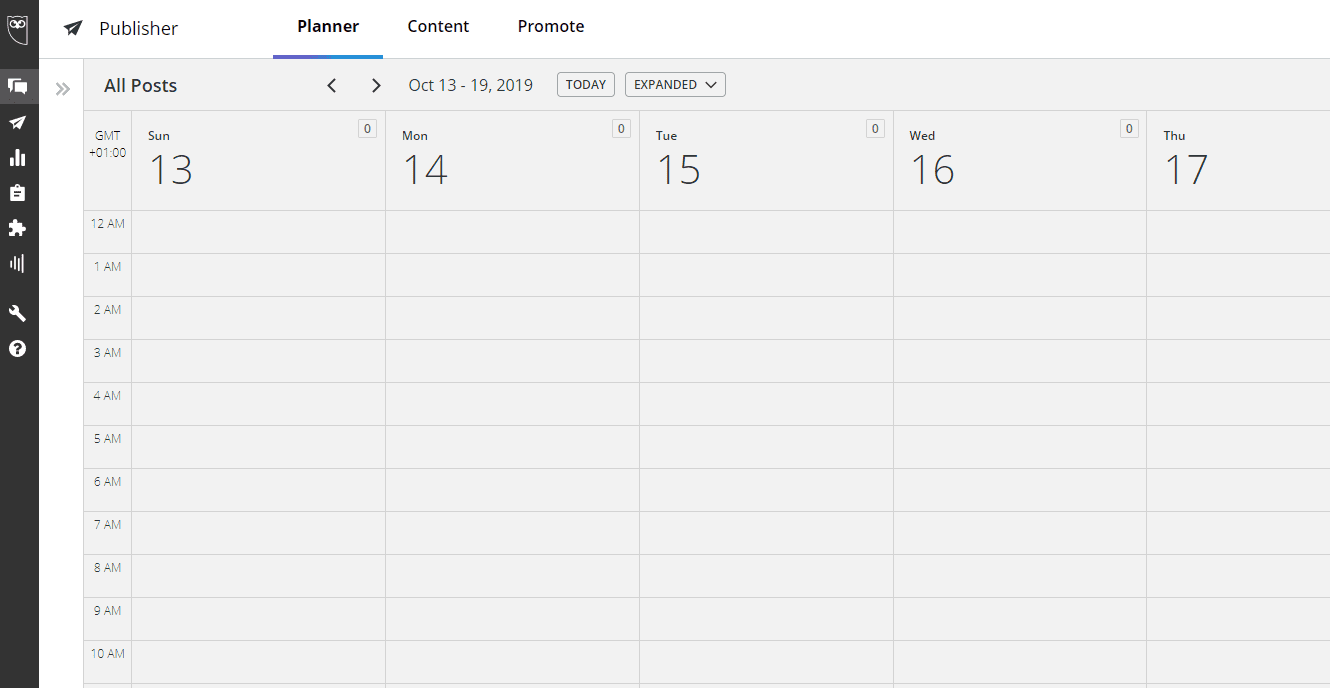Click the Sunday 13 post count badge
The width and height of the screenshot is (1330, 688).
click(x=368, y=128)
